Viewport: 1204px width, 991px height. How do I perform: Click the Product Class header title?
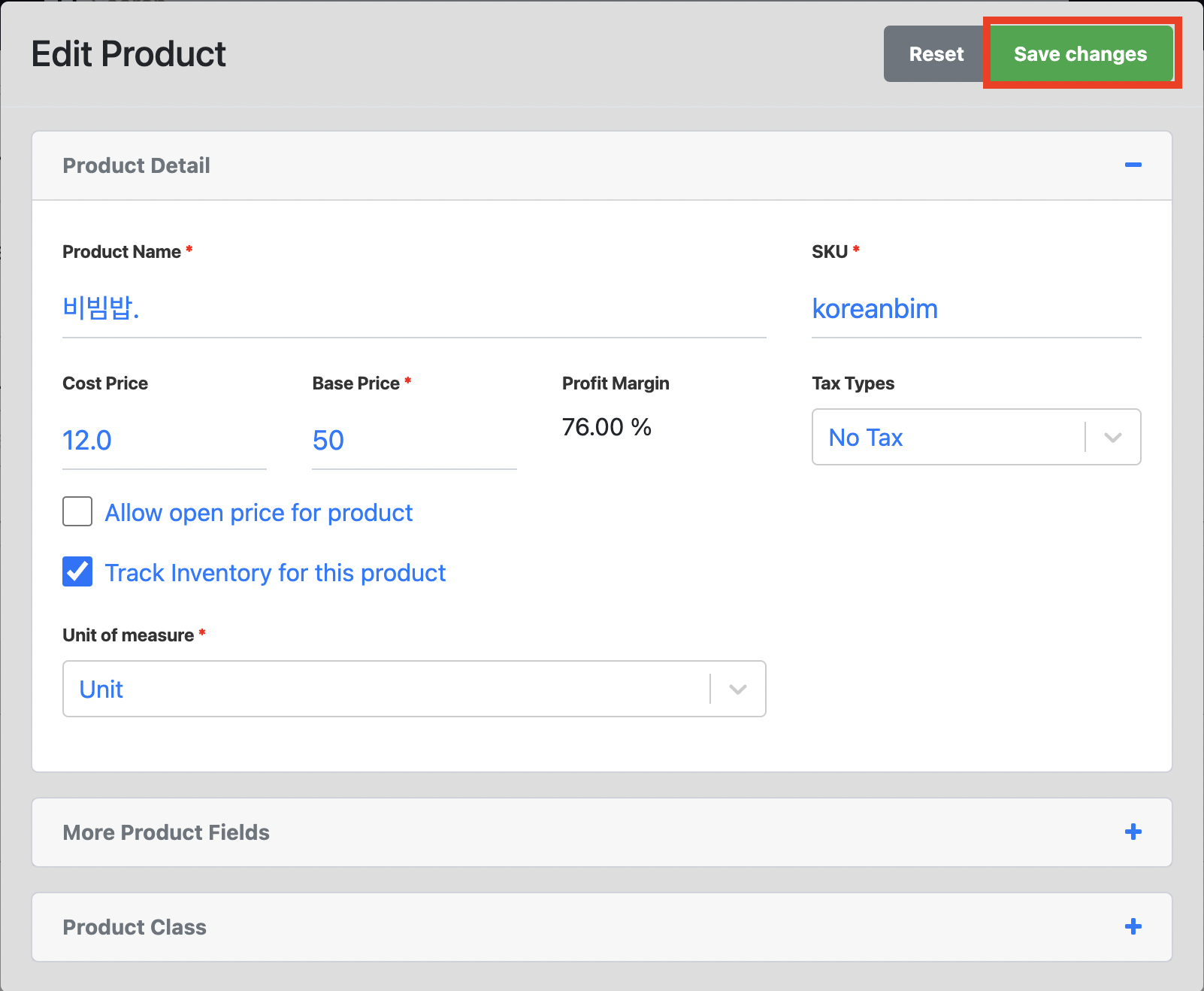coord(135,927)
